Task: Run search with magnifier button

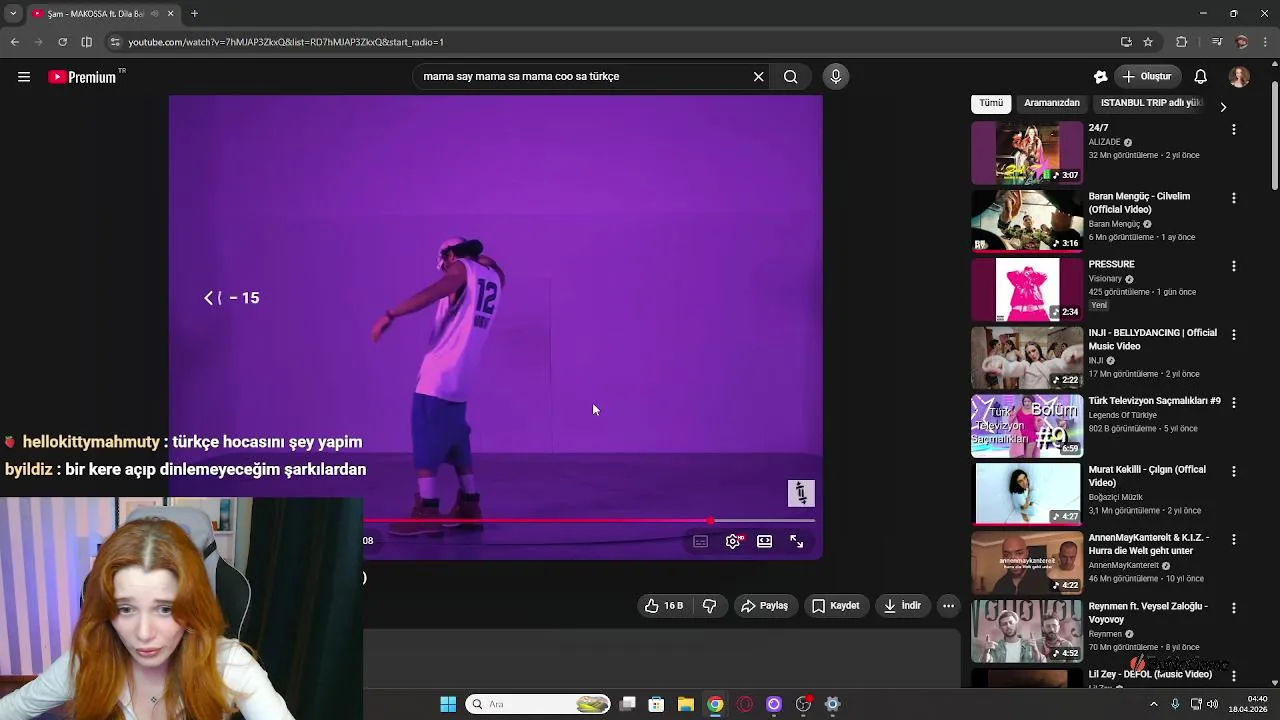Action: coord(790,76)
